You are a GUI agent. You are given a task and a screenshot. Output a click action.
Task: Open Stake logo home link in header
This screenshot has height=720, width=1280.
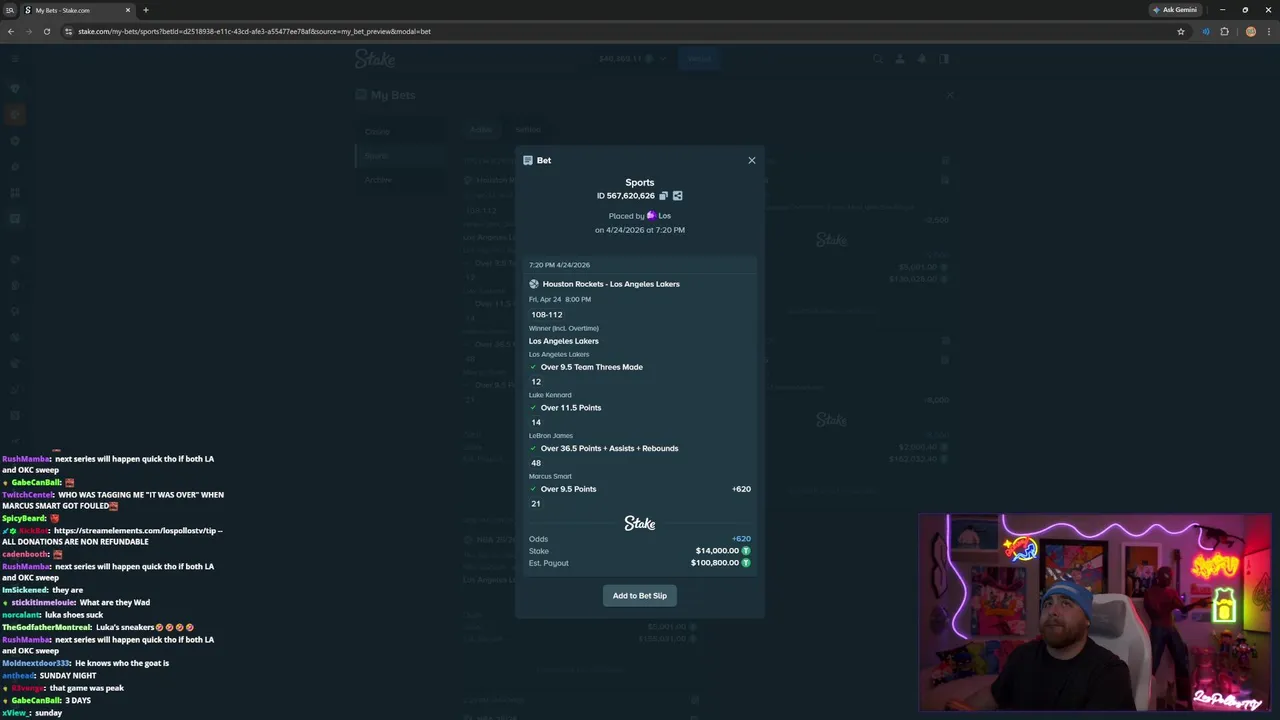[375, 59]
